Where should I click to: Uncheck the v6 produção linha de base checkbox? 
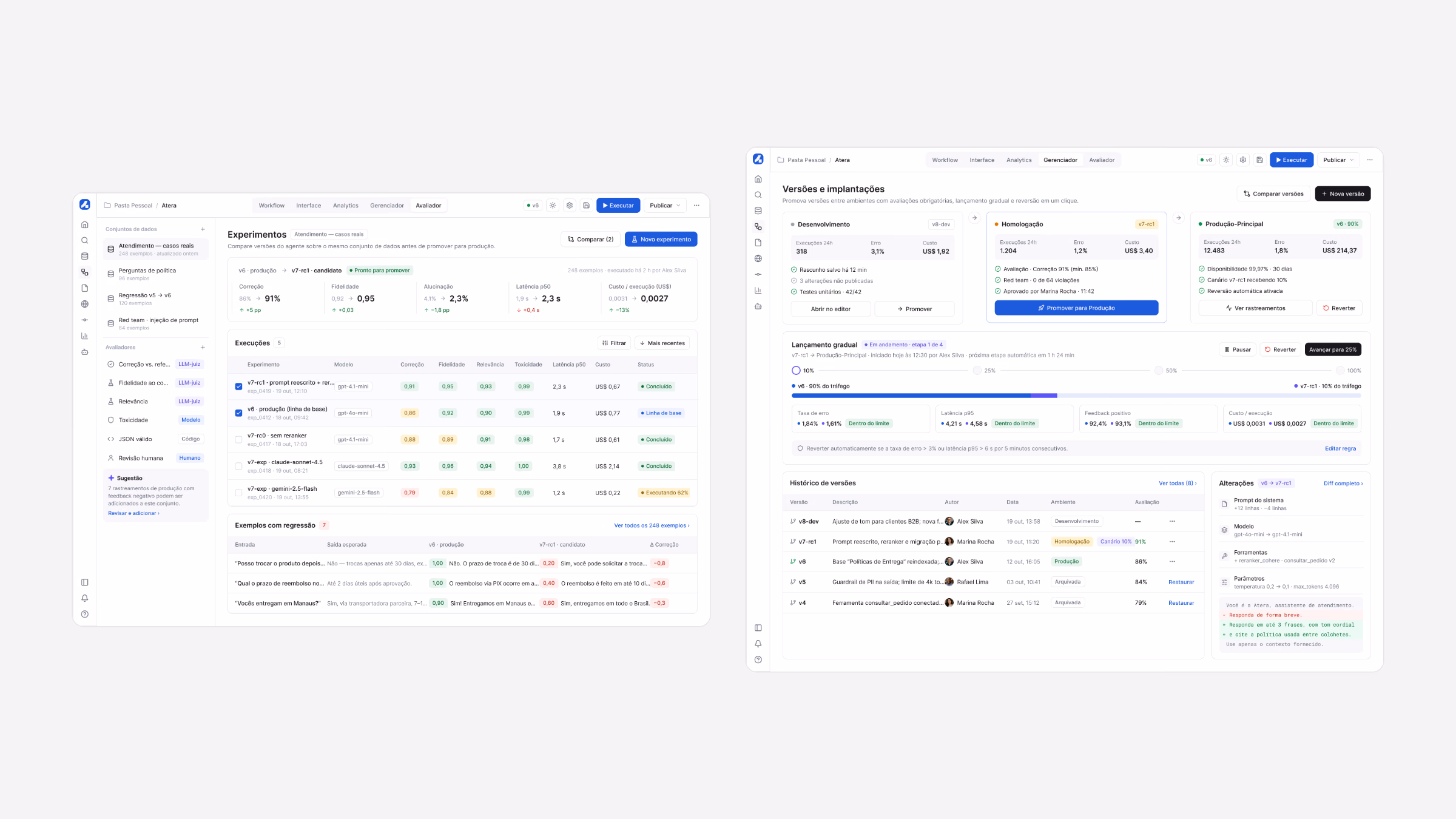[238, 413]
